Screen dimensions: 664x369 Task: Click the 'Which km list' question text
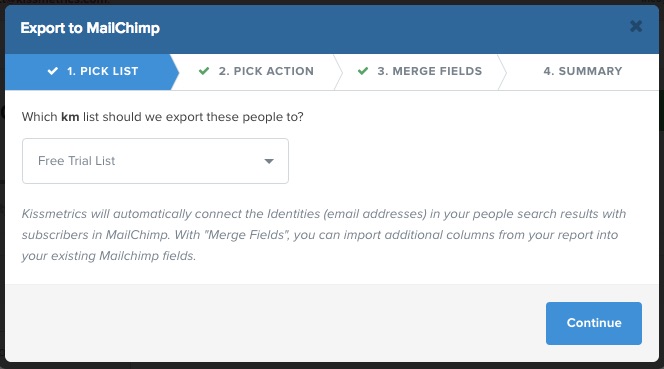pyautogui.click(x=163, y=117)
